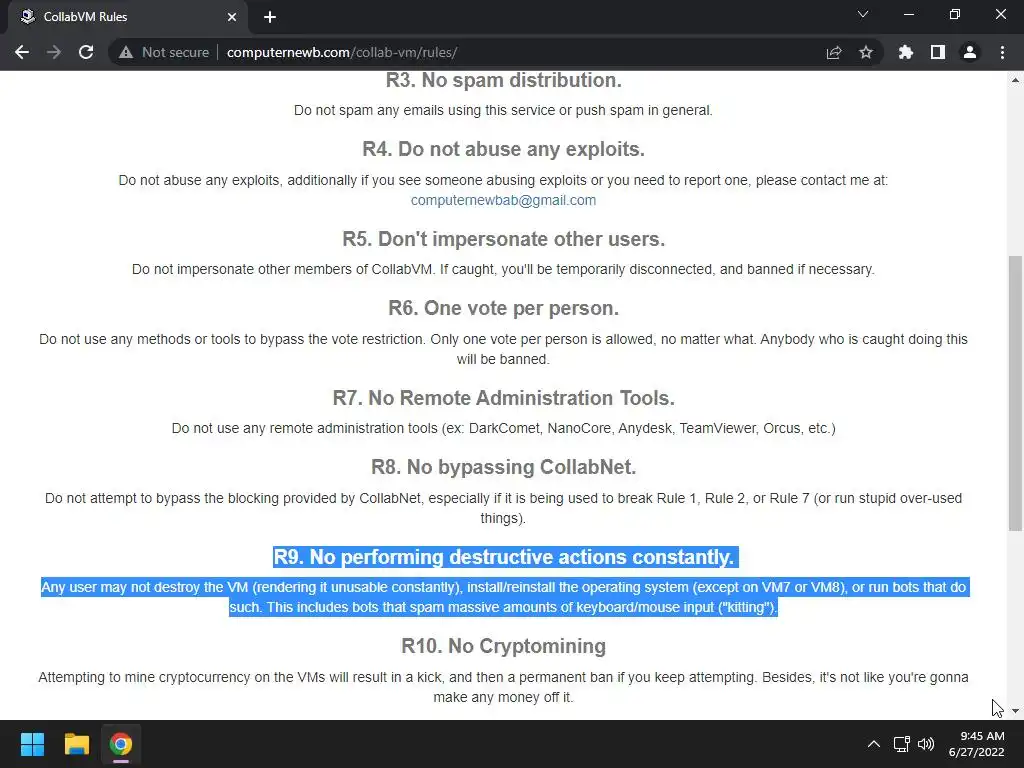
Task: Open the computernewbab@gmail.com email link
Action: pyautogui.click(x=503, y=200)
